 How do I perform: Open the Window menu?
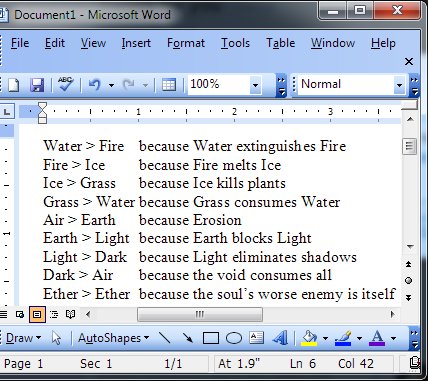coord(333,43)
